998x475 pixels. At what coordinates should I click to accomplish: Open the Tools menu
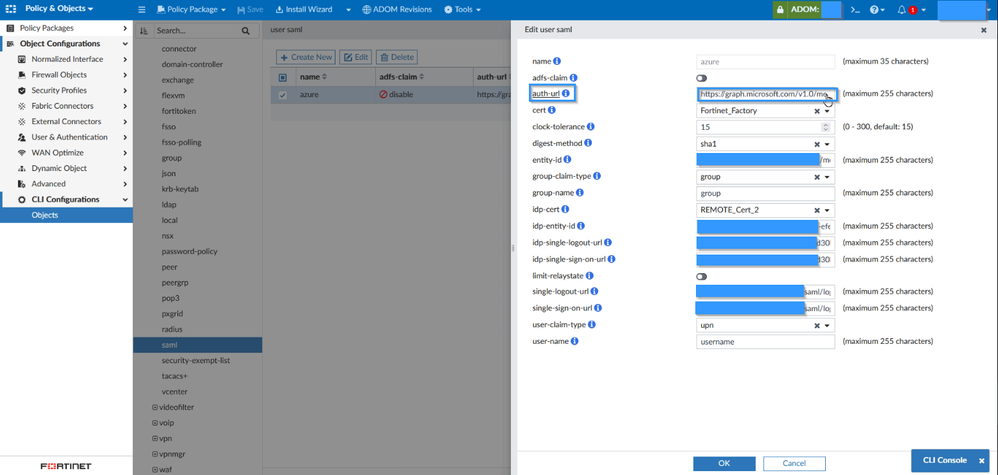point(462,10)
